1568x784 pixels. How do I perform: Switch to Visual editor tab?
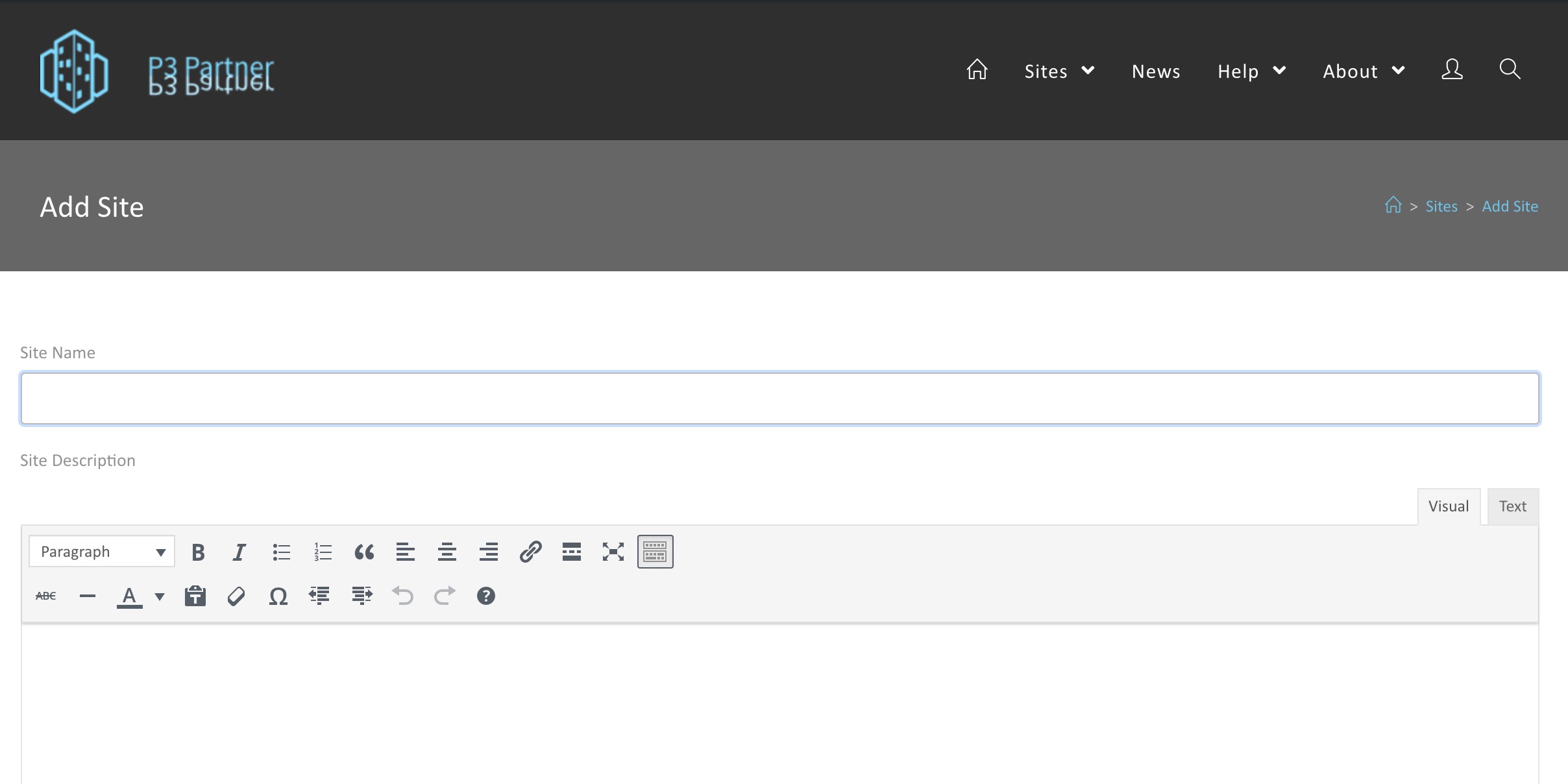tap(1449, 506)
